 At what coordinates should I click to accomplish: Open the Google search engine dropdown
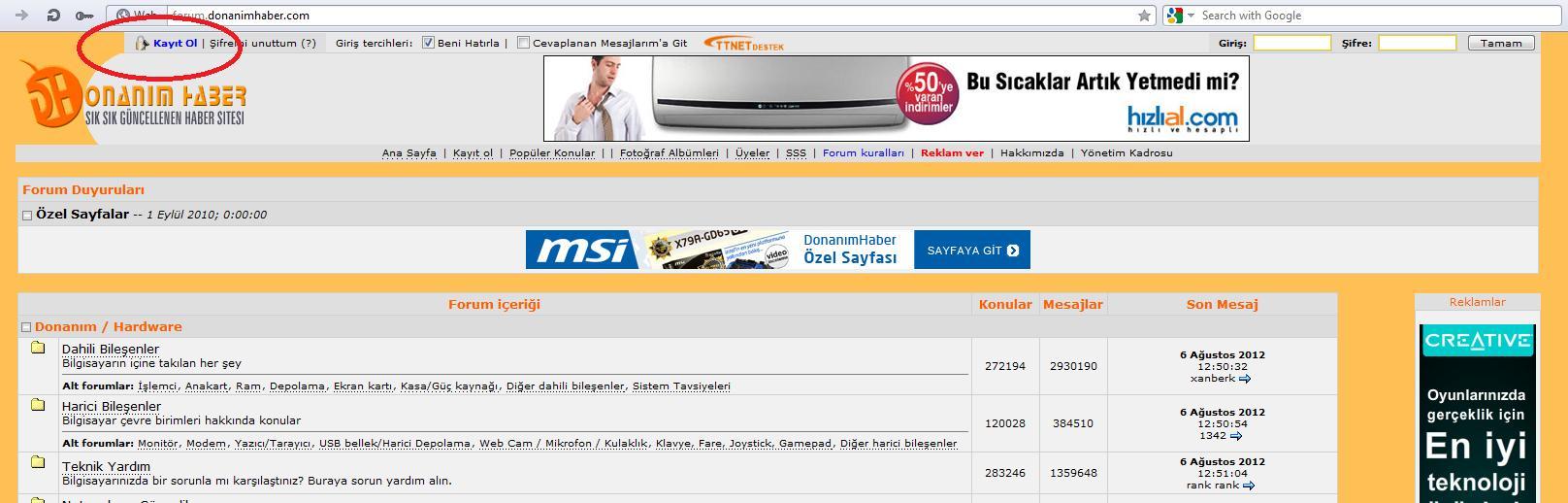click(1180, 15)
